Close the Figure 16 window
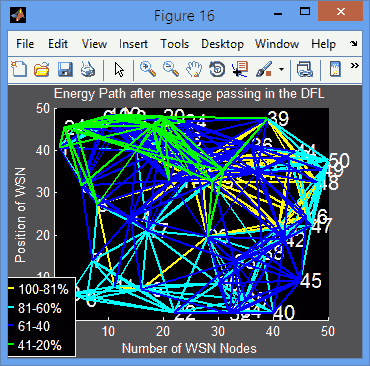This screenshot has height=366, width=370. point(340,12)
